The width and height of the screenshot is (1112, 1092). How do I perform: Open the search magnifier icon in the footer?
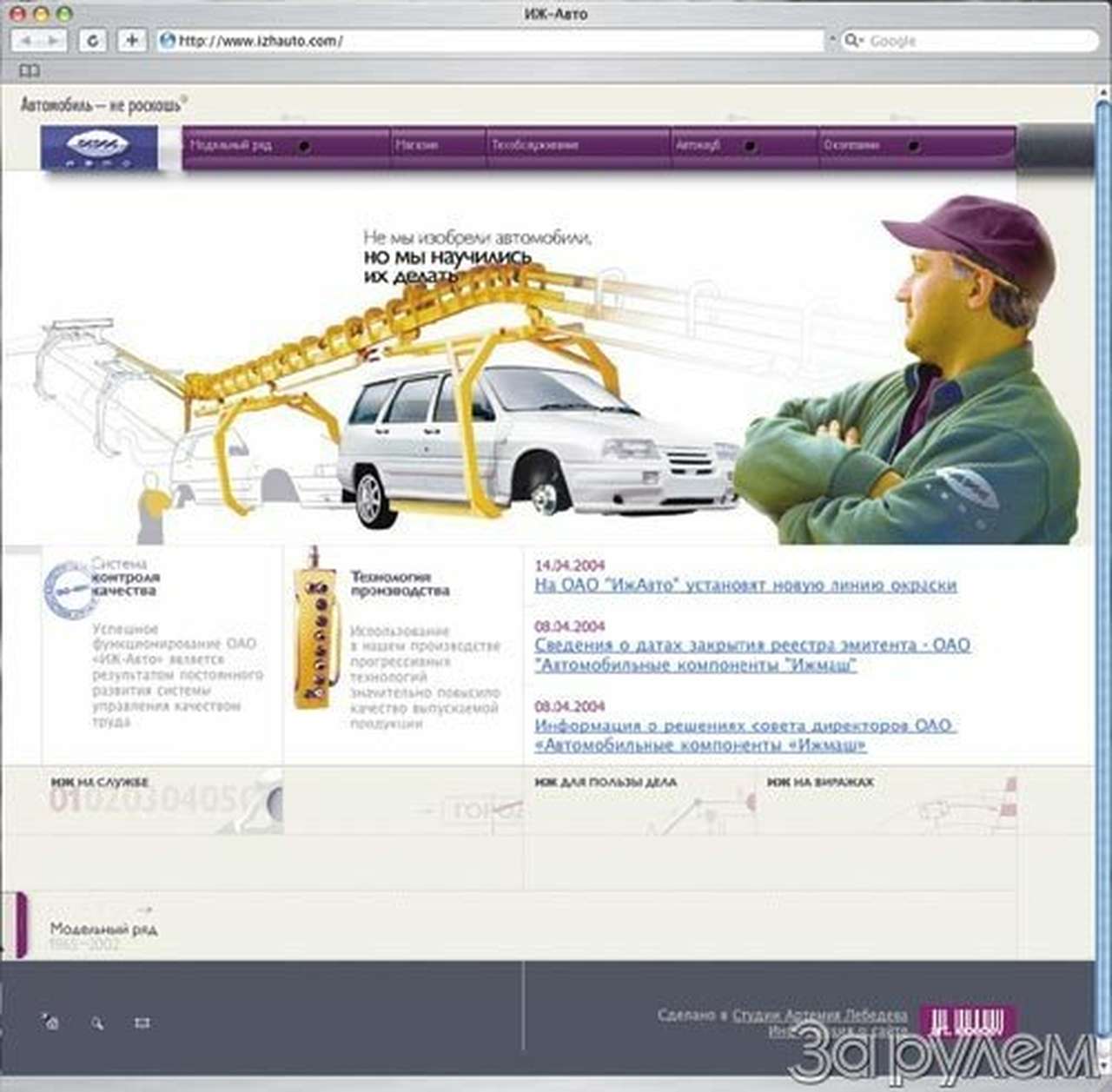(98, 1023)
